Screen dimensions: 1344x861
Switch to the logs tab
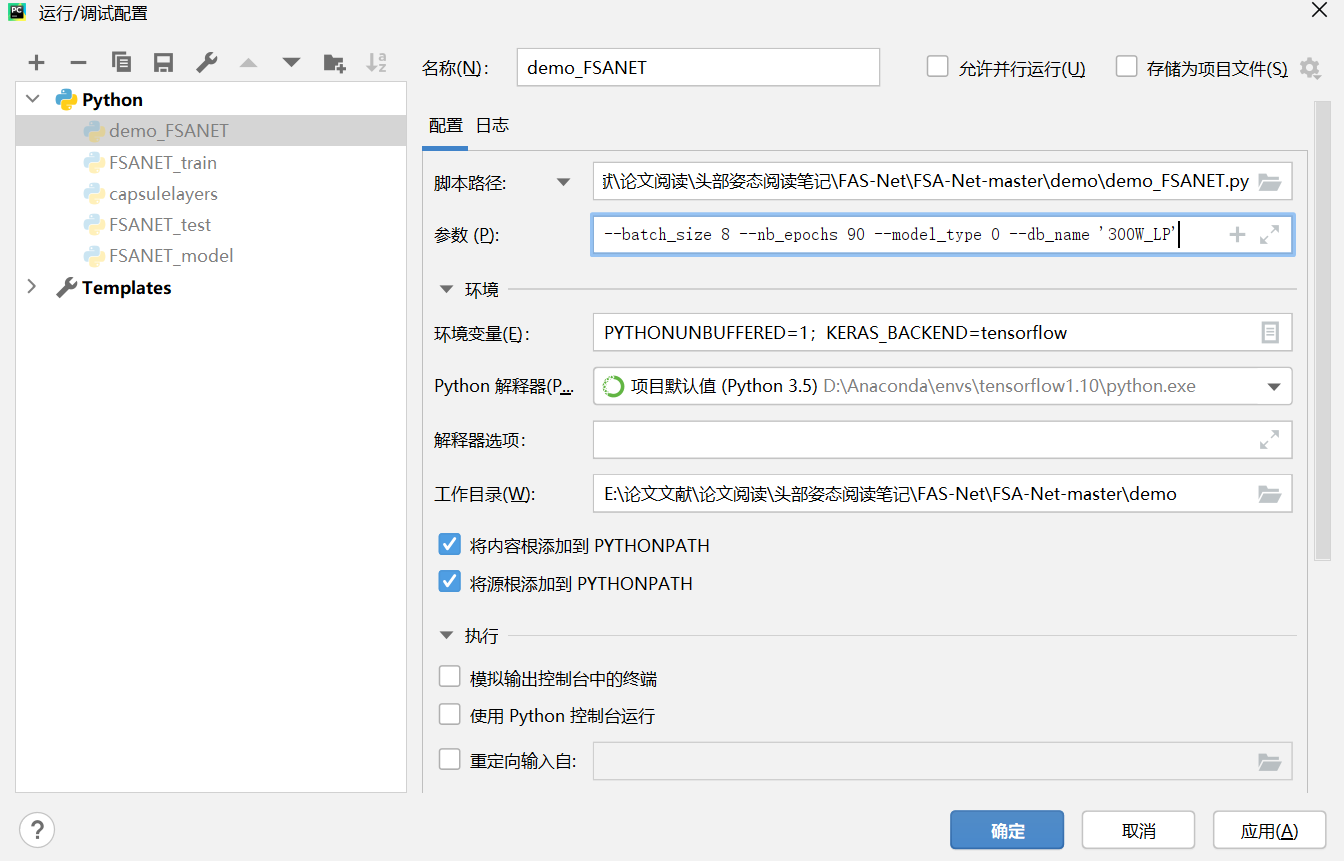click(492, 124)
